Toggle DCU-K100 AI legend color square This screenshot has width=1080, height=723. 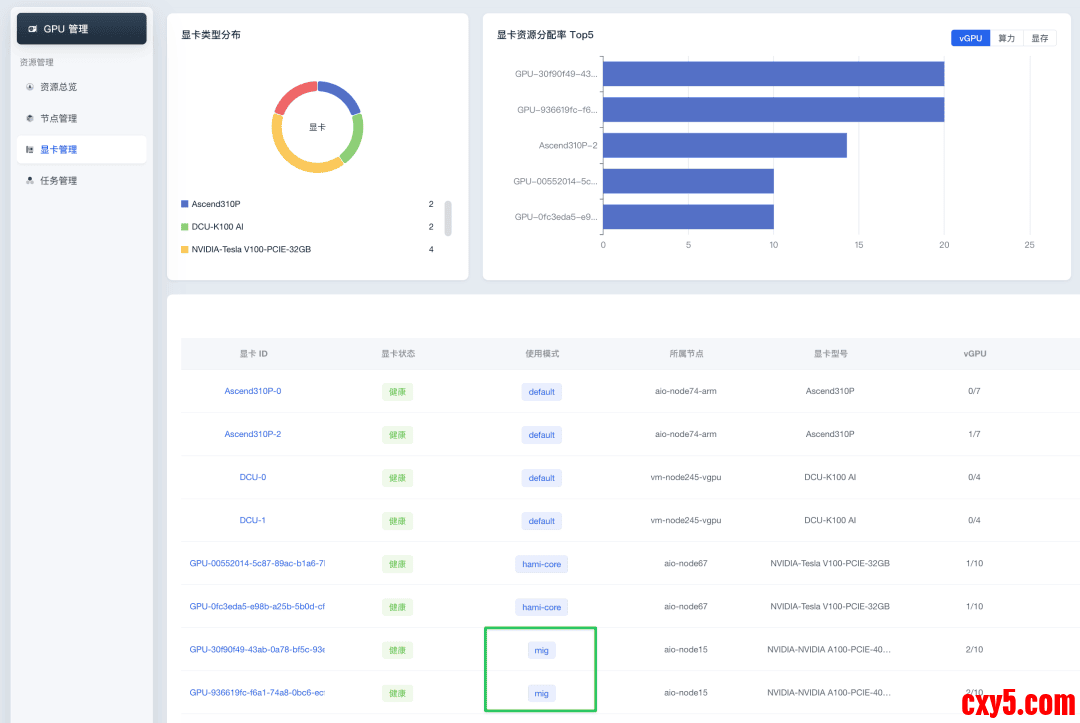(x=184, y=227)
